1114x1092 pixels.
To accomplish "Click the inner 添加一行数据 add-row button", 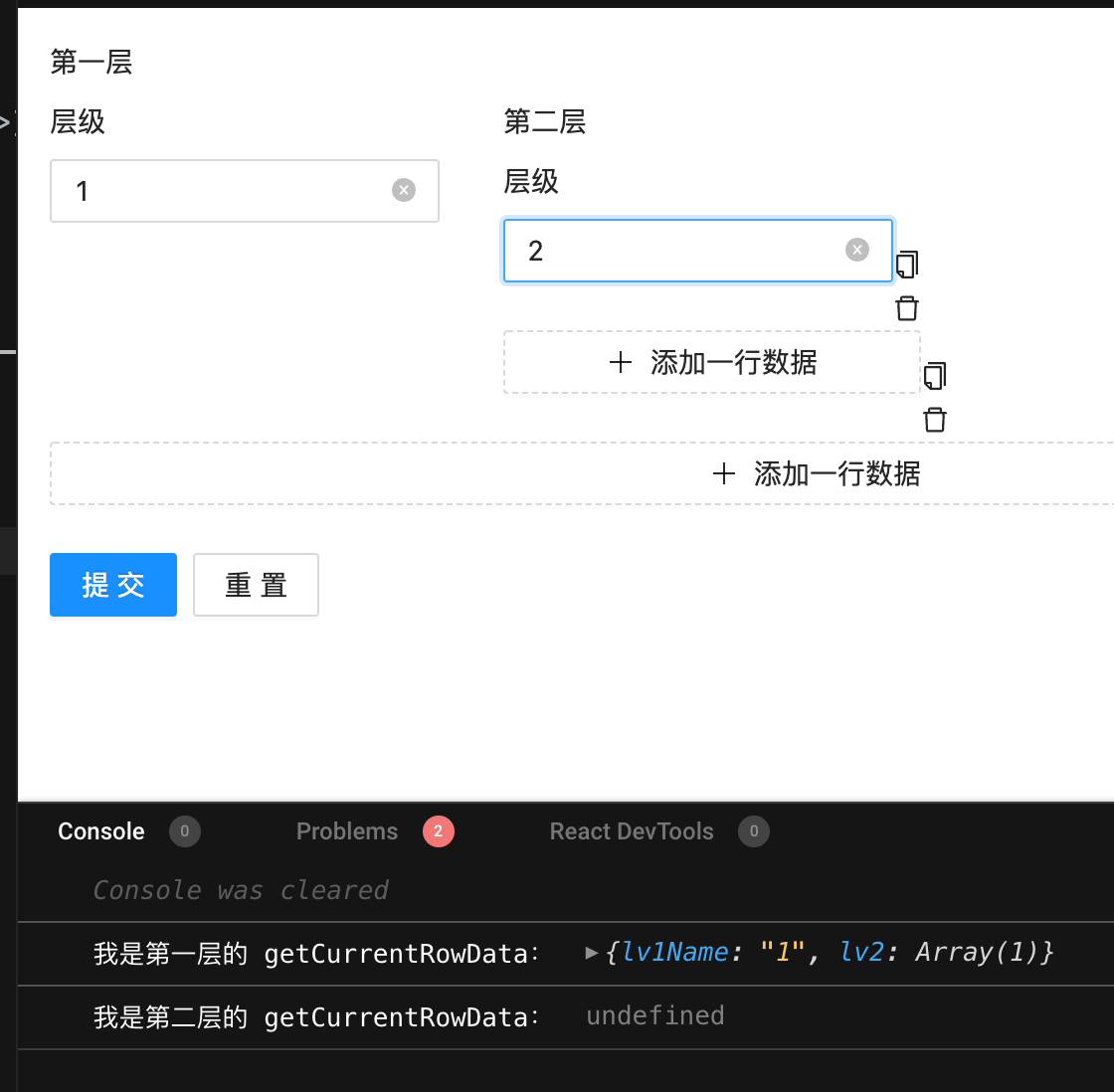I will pos(712,362).
